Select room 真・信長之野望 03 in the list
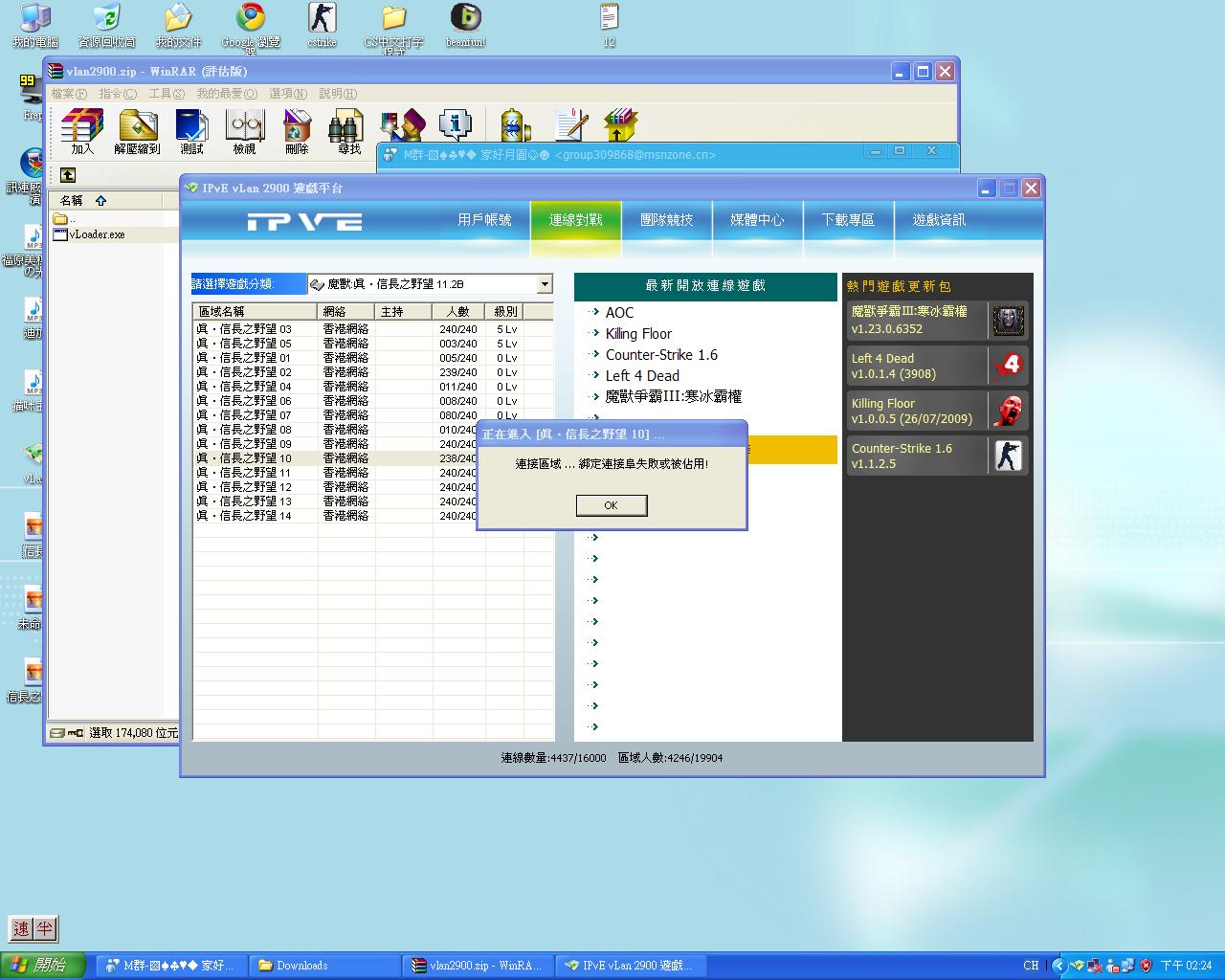The height and width of the screenshot is (980, 1225). tap(244, 329)
